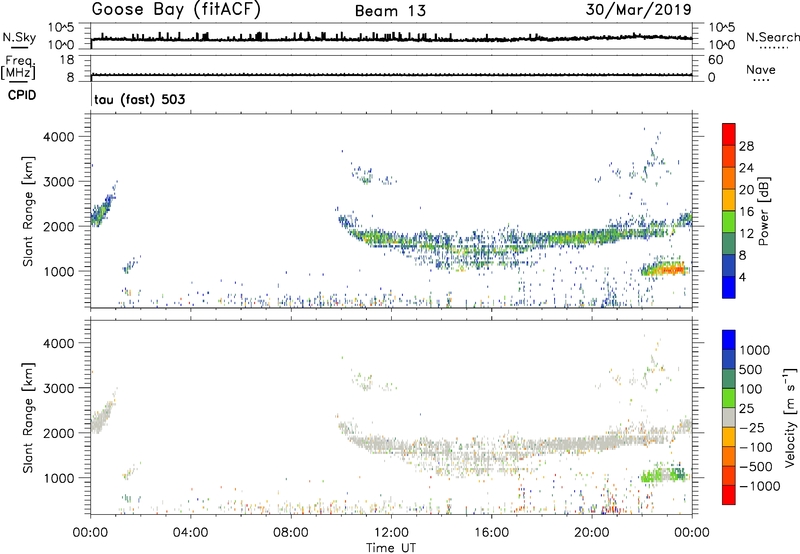Viewport: 800px width, 554px height.
Task: Click the orange high-power echo patch near 1000 km
Action: point(665,268)
